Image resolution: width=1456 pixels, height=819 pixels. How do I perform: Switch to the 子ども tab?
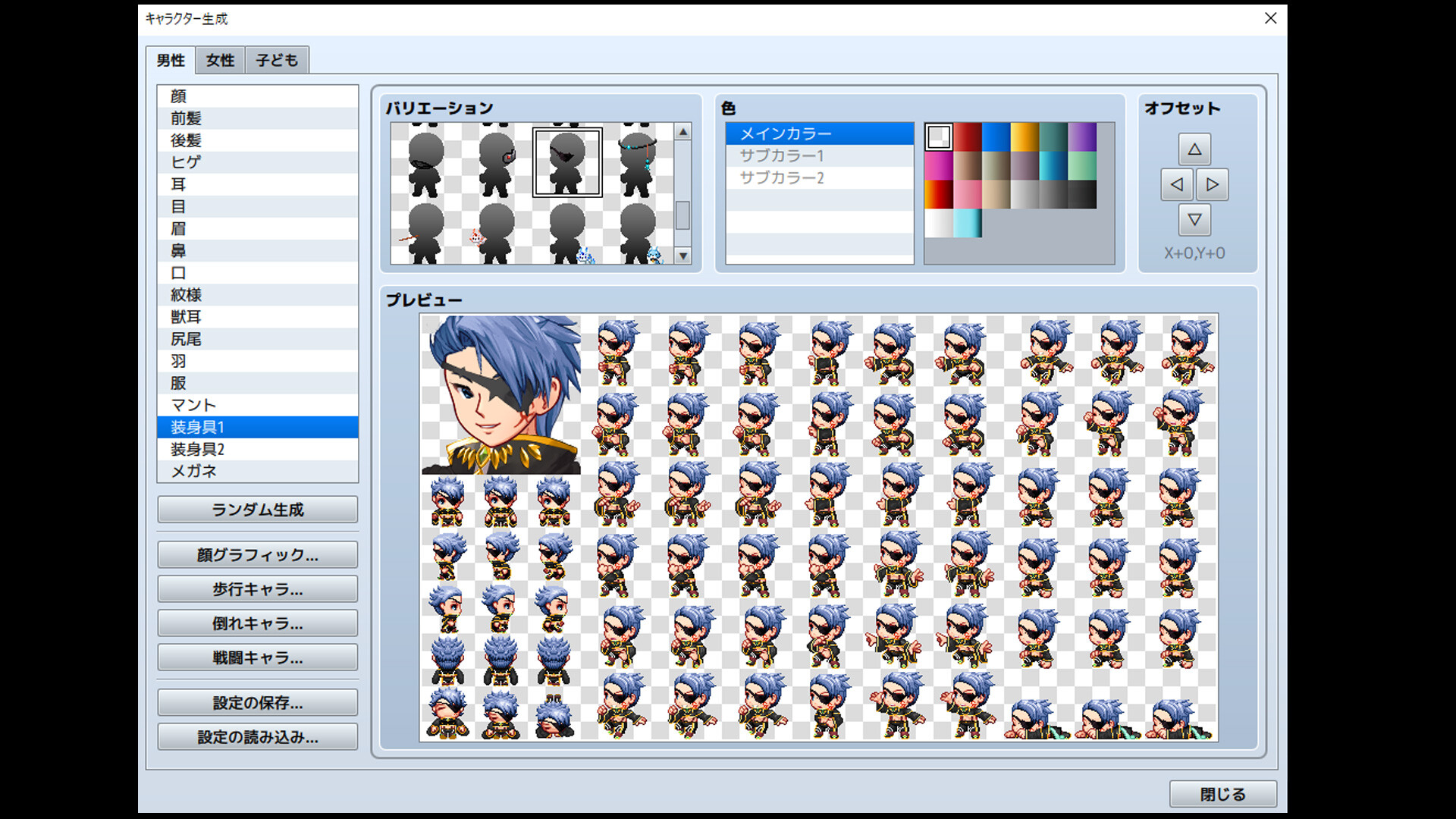pos(276,60)
